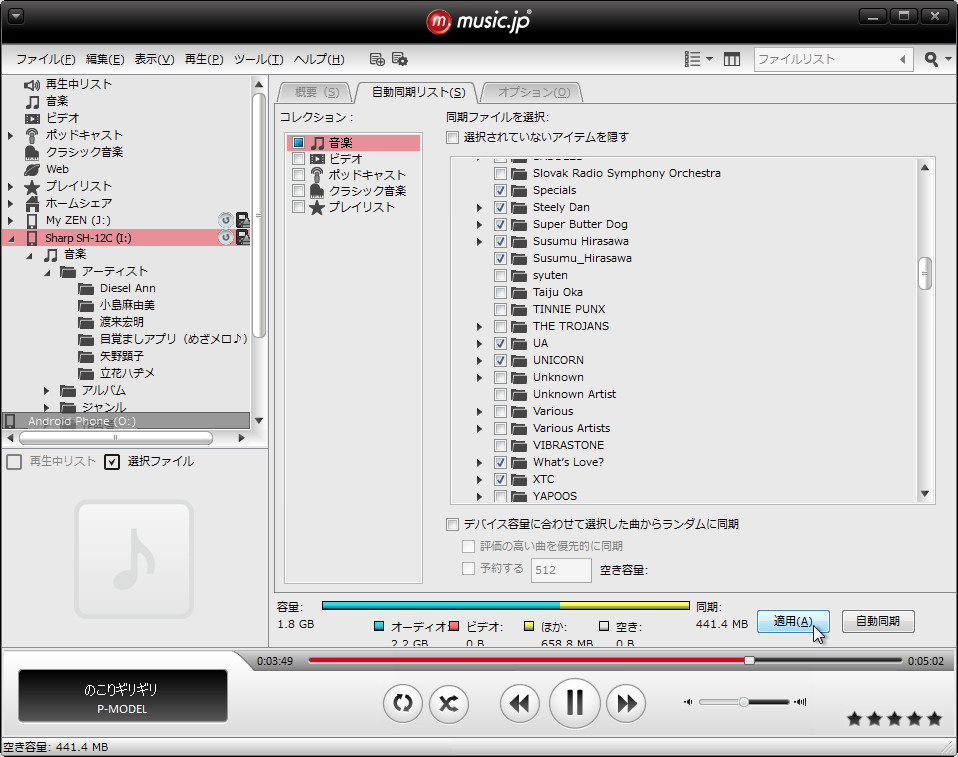Open the ヘルプ menu
The height and width of the screenshot is (757, 958).
coord(319,59)
